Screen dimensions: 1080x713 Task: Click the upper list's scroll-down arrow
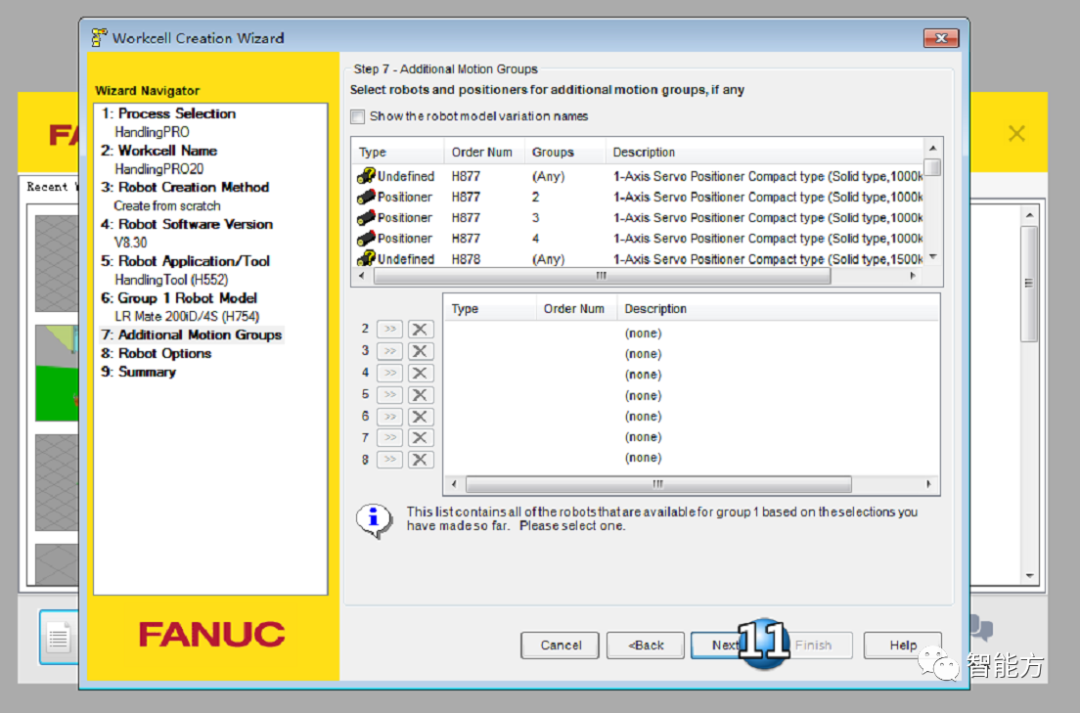click(933, 257)
